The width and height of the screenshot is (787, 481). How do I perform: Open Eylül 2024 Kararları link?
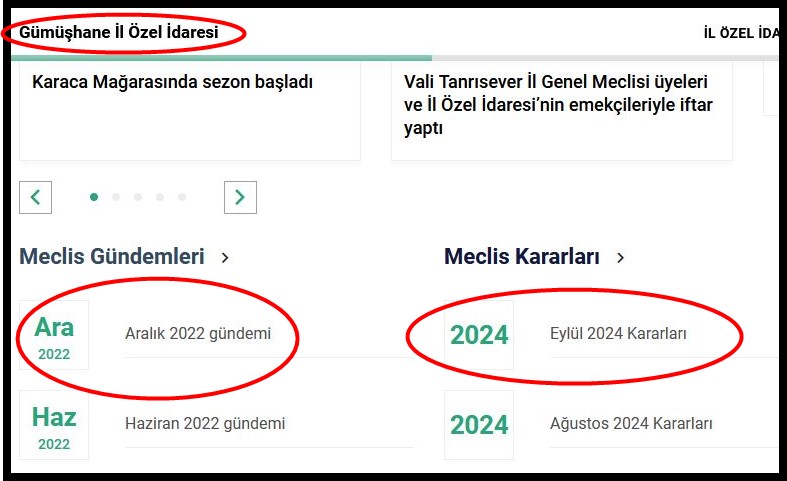[618, 334]
